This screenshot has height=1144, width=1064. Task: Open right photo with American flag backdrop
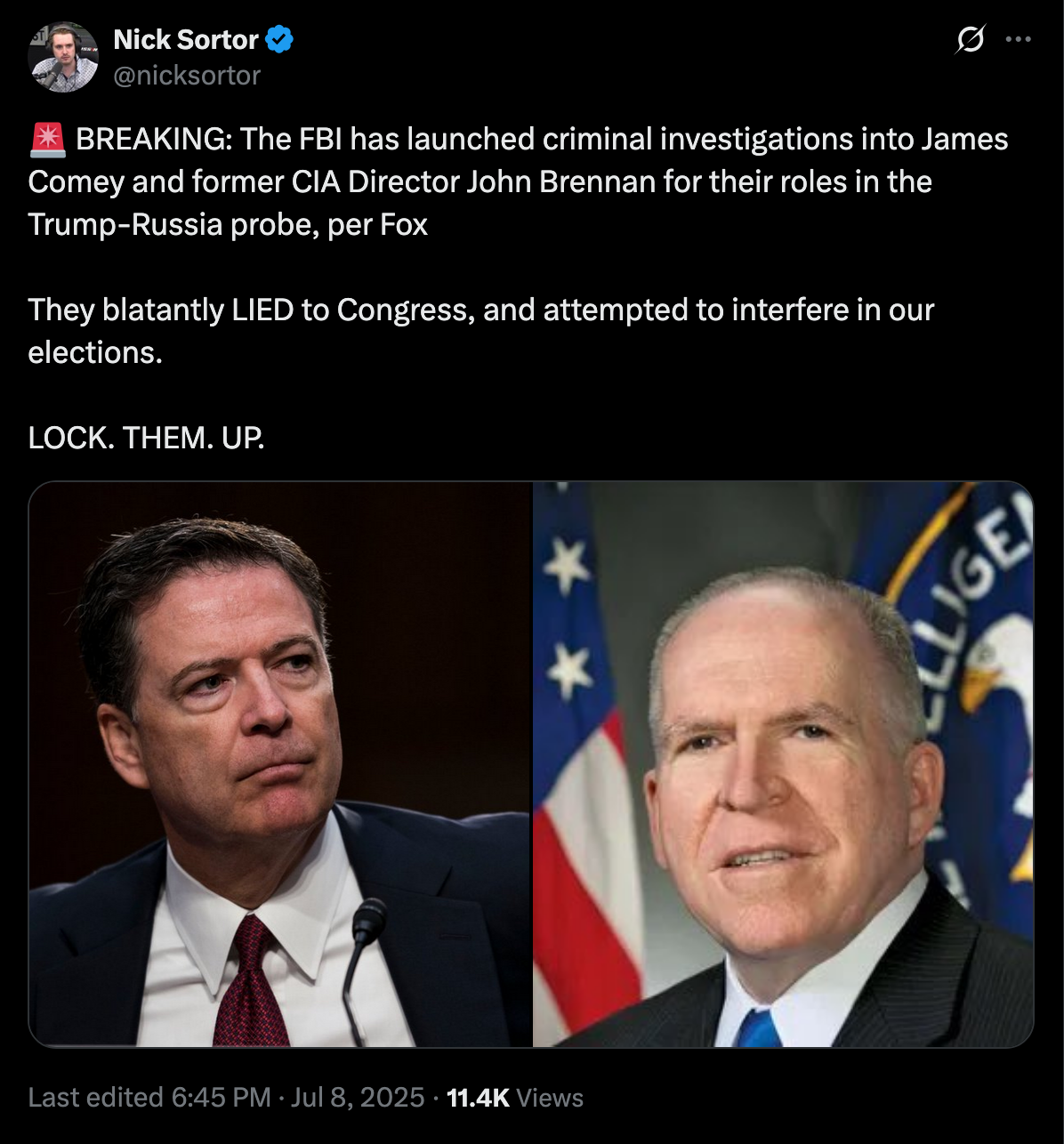coord(783,764)
